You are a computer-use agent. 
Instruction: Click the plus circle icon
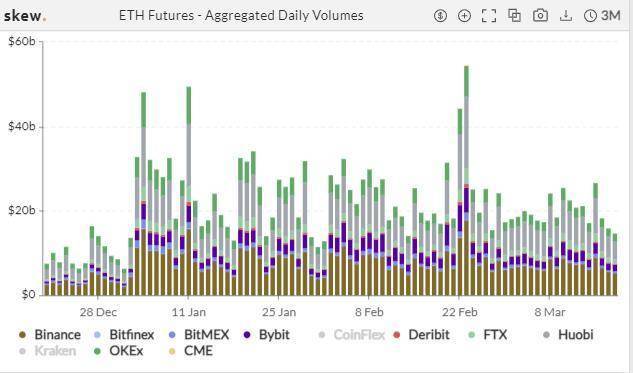point(464,16)
